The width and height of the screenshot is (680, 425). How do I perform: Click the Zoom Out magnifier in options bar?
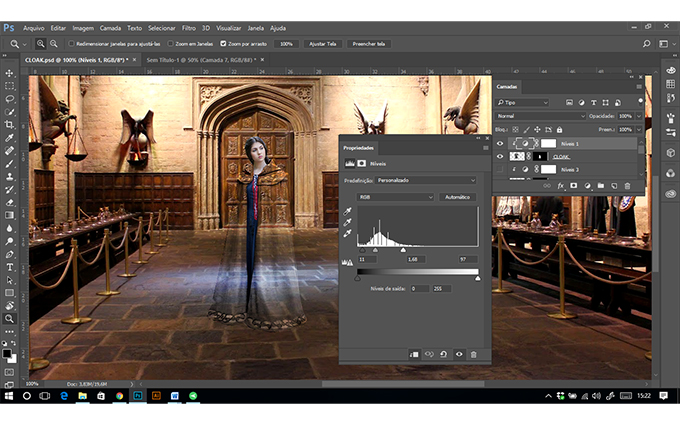coord(54,44)
